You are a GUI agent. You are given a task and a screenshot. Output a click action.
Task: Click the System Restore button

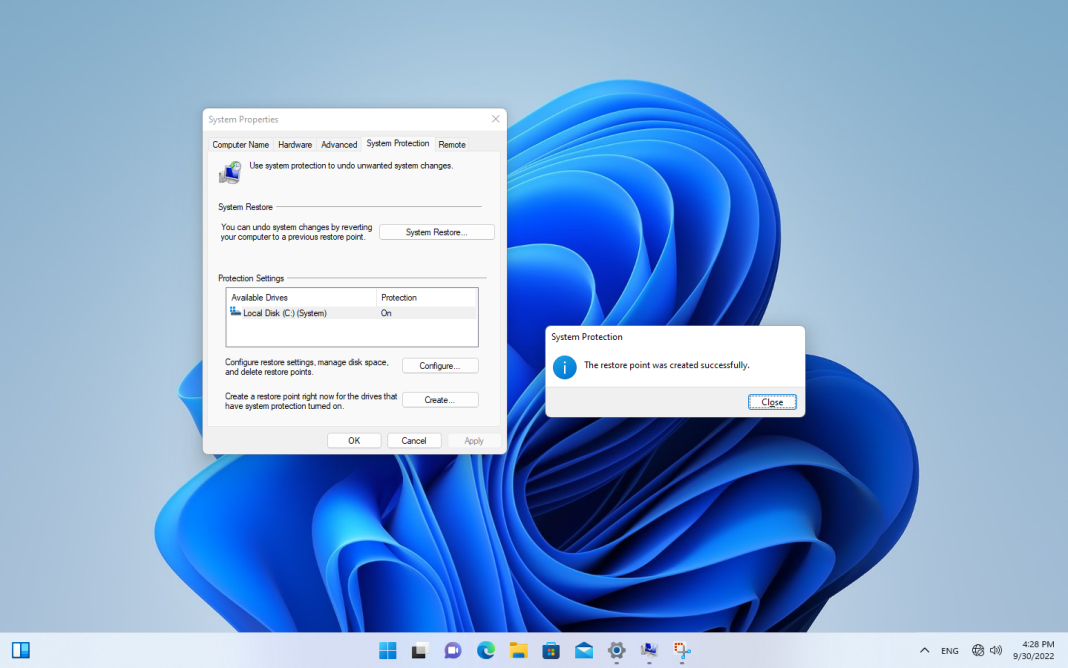(436, 231)
